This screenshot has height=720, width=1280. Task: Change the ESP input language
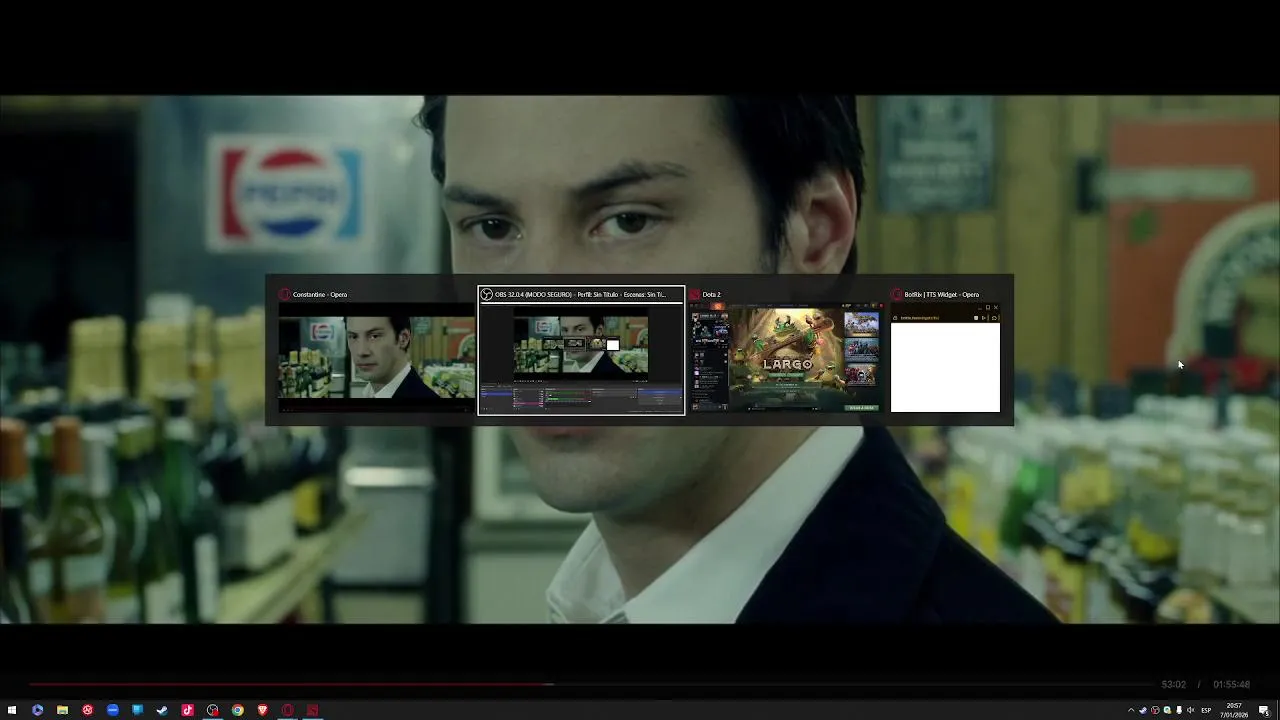coord(1206,710)
